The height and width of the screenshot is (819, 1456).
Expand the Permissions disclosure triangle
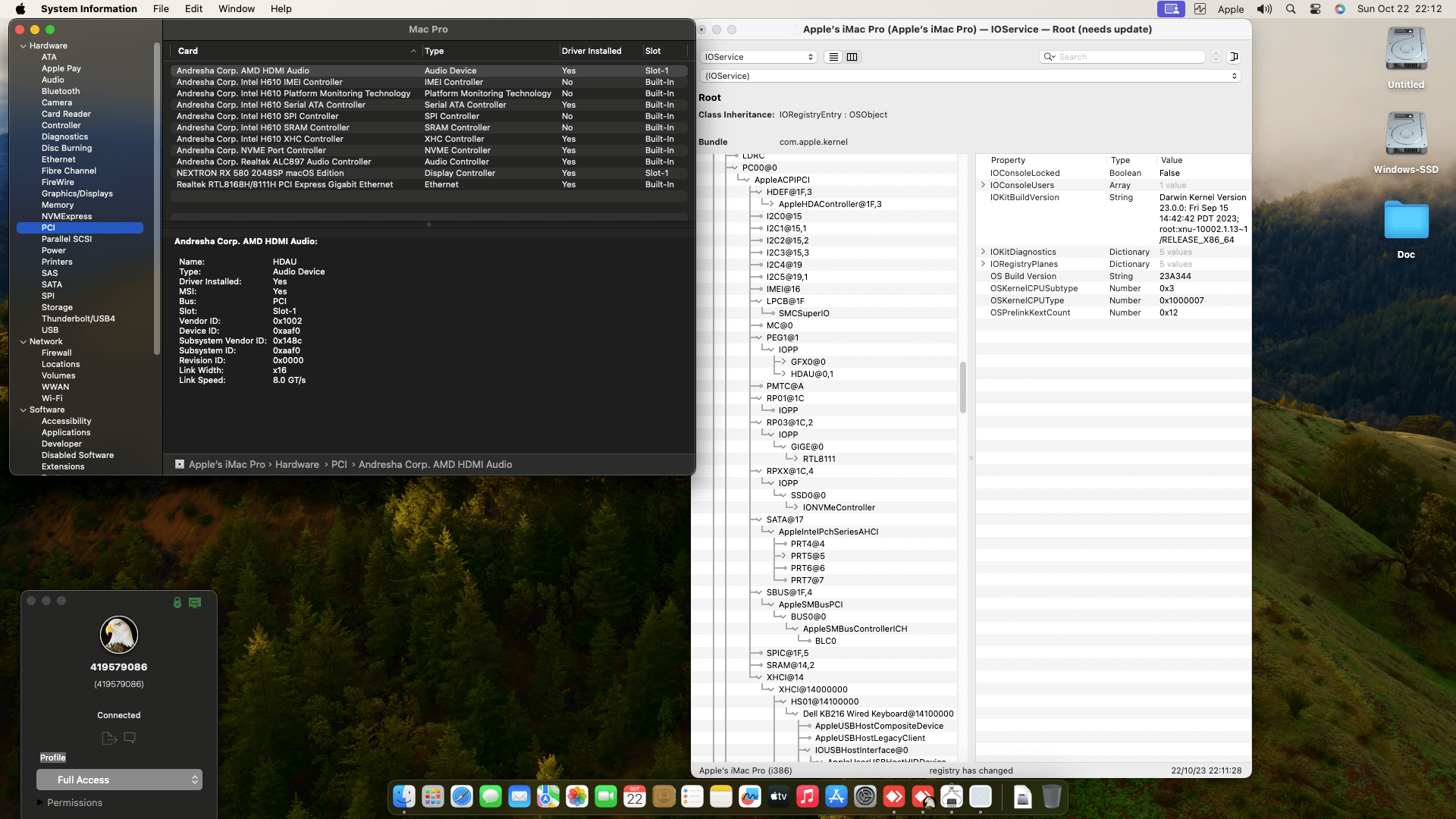(x=40, y=802)
